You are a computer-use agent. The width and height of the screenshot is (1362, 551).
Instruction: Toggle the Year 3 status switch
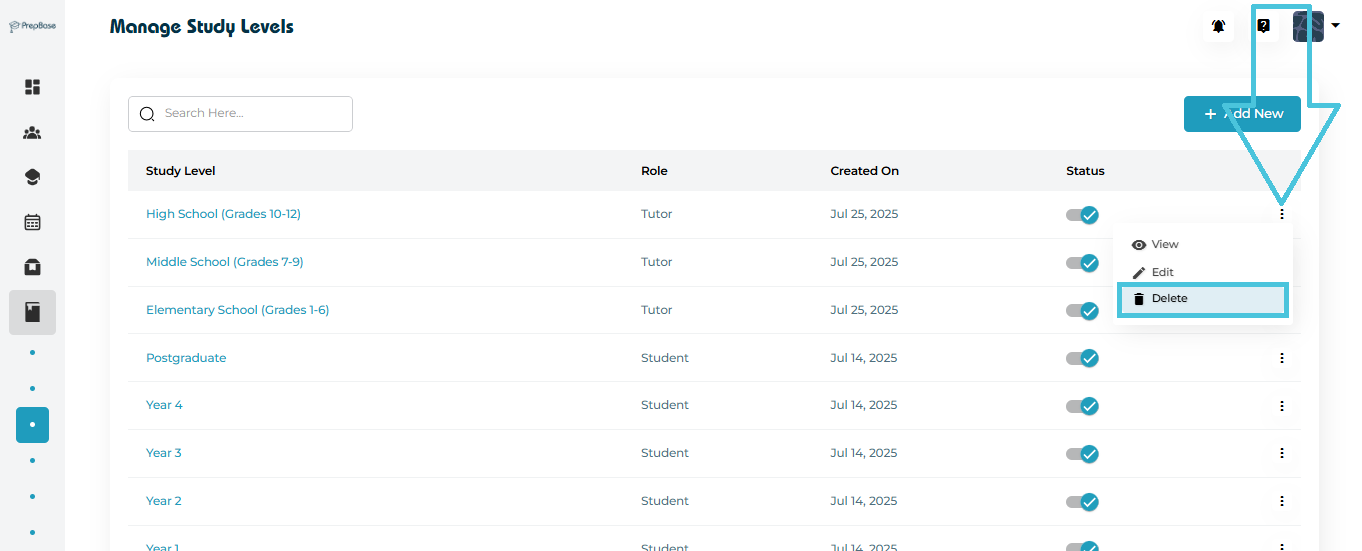pyautogui.click(x=1082, y=454)
